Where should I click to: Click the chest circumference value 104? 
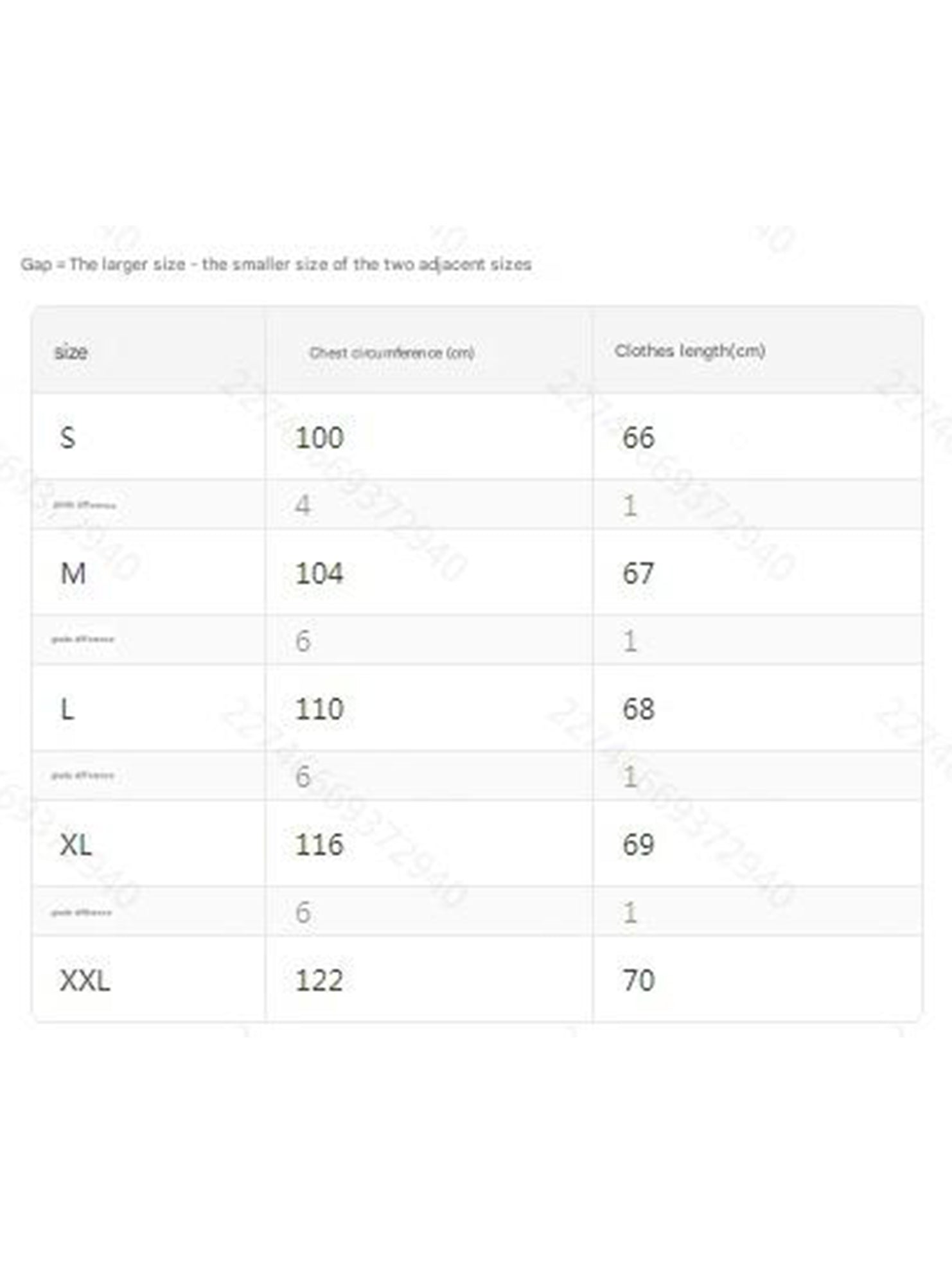pos(319,573)
